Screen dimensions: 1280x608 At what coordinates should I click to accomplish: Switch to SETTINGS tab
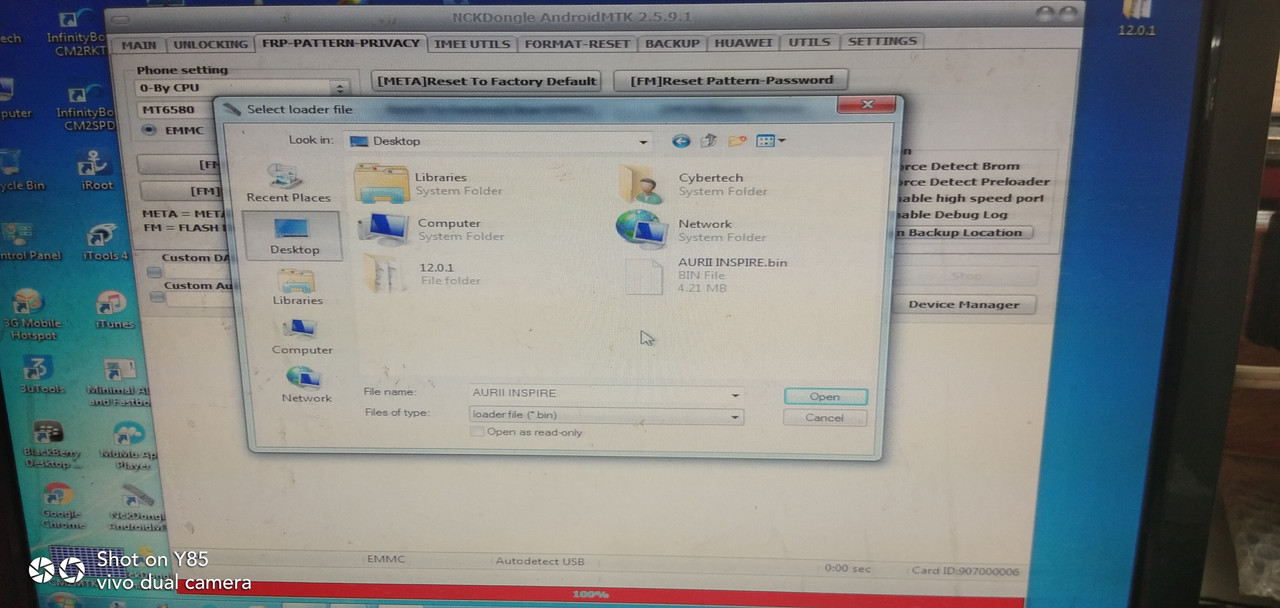click(x=882, y=41)
